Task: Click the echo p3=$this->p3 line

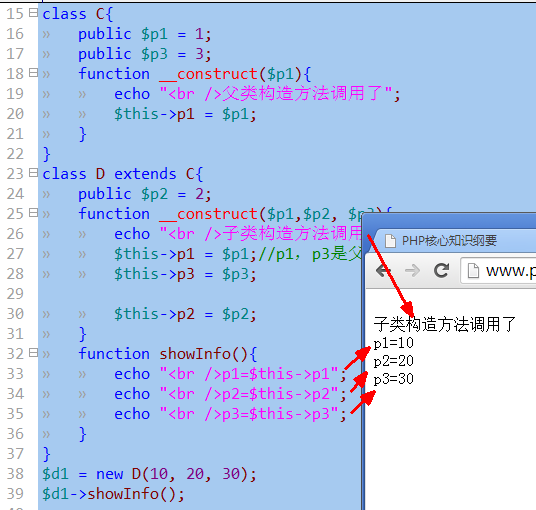Action: 230,414
